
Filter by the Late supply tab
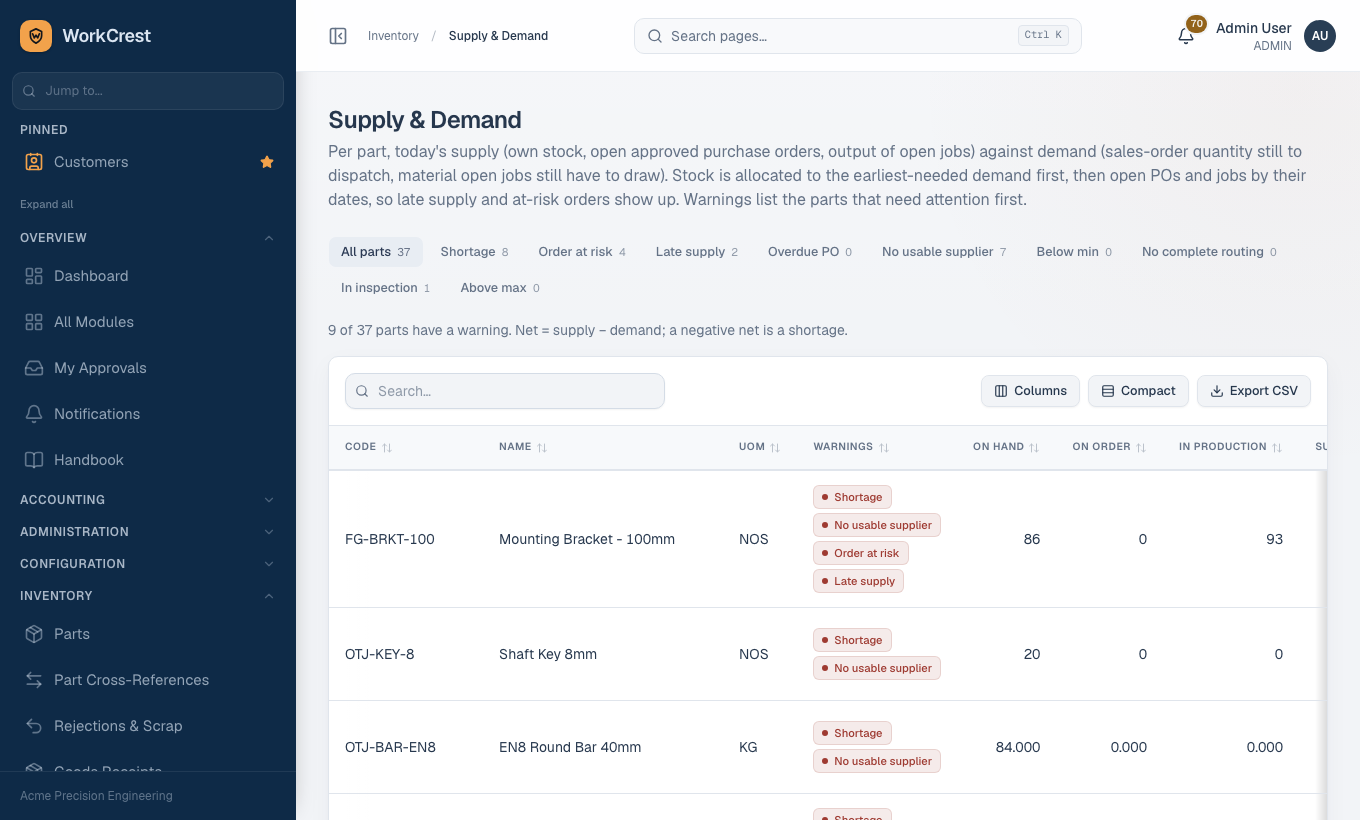696,252
